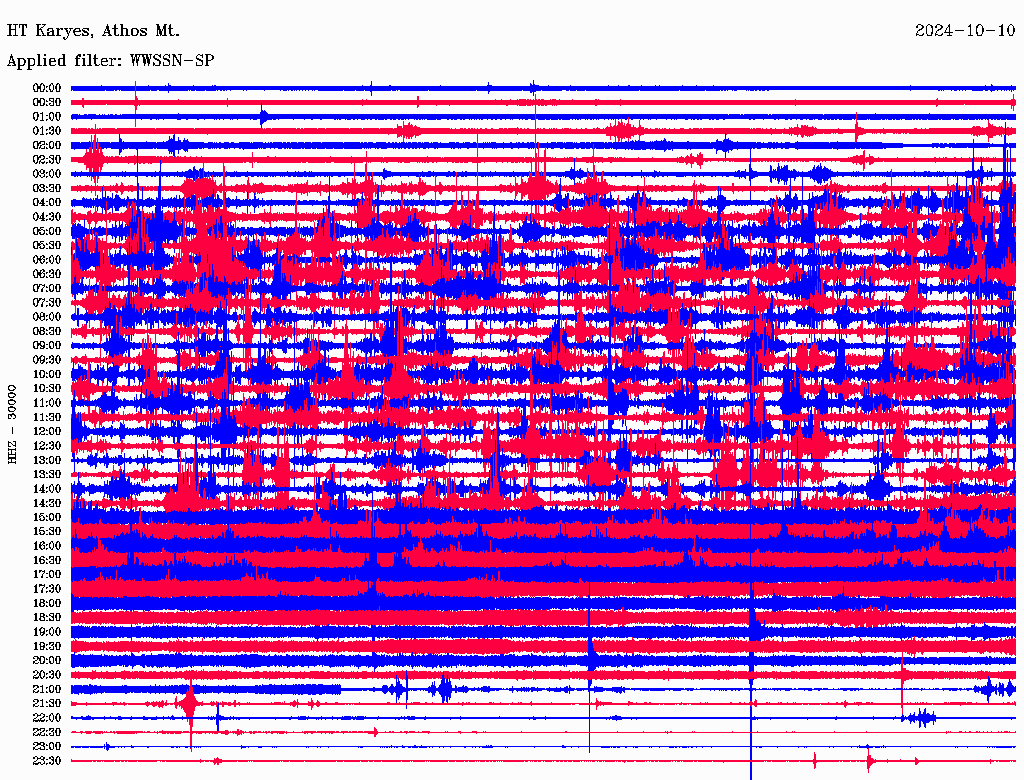Select the 07:30 time label
The width and height of the screenshot is (1024, 780).
47,303
